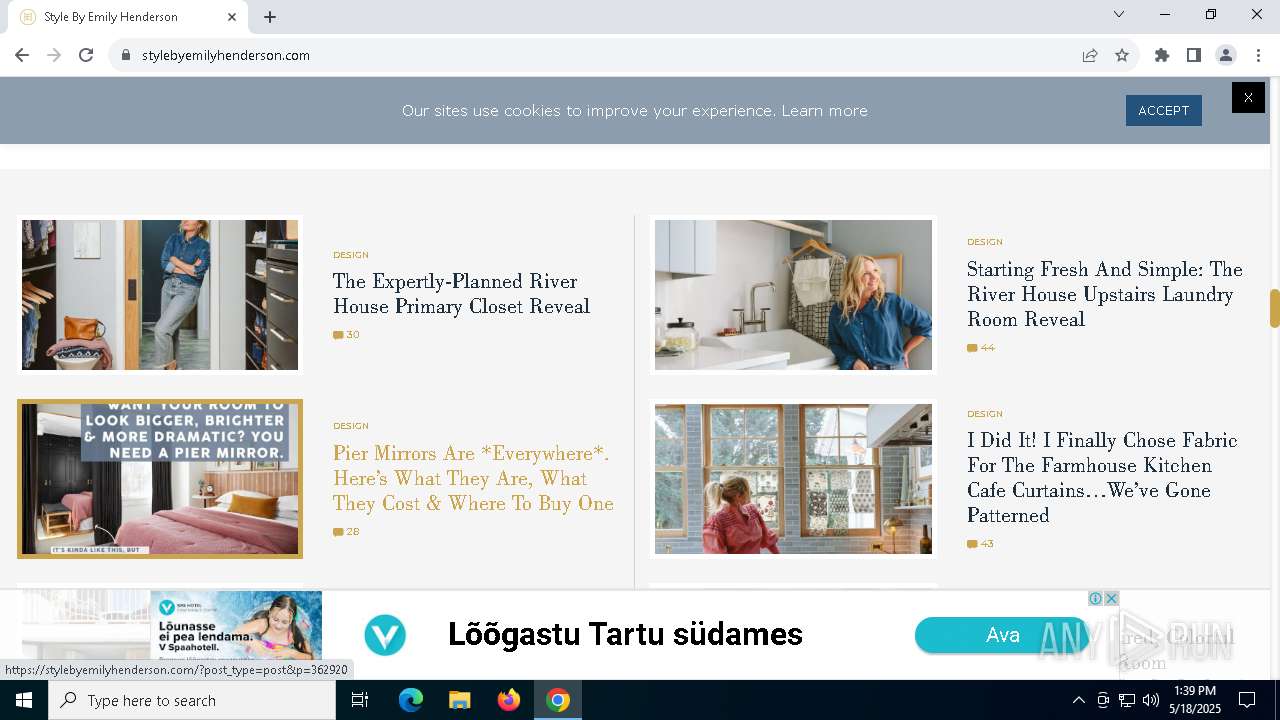Image resolution: width=1280 pixels, height=720 pixels.
Task: Click DESIGN category above Cafe Curtains article
Action: pos(985,414)
